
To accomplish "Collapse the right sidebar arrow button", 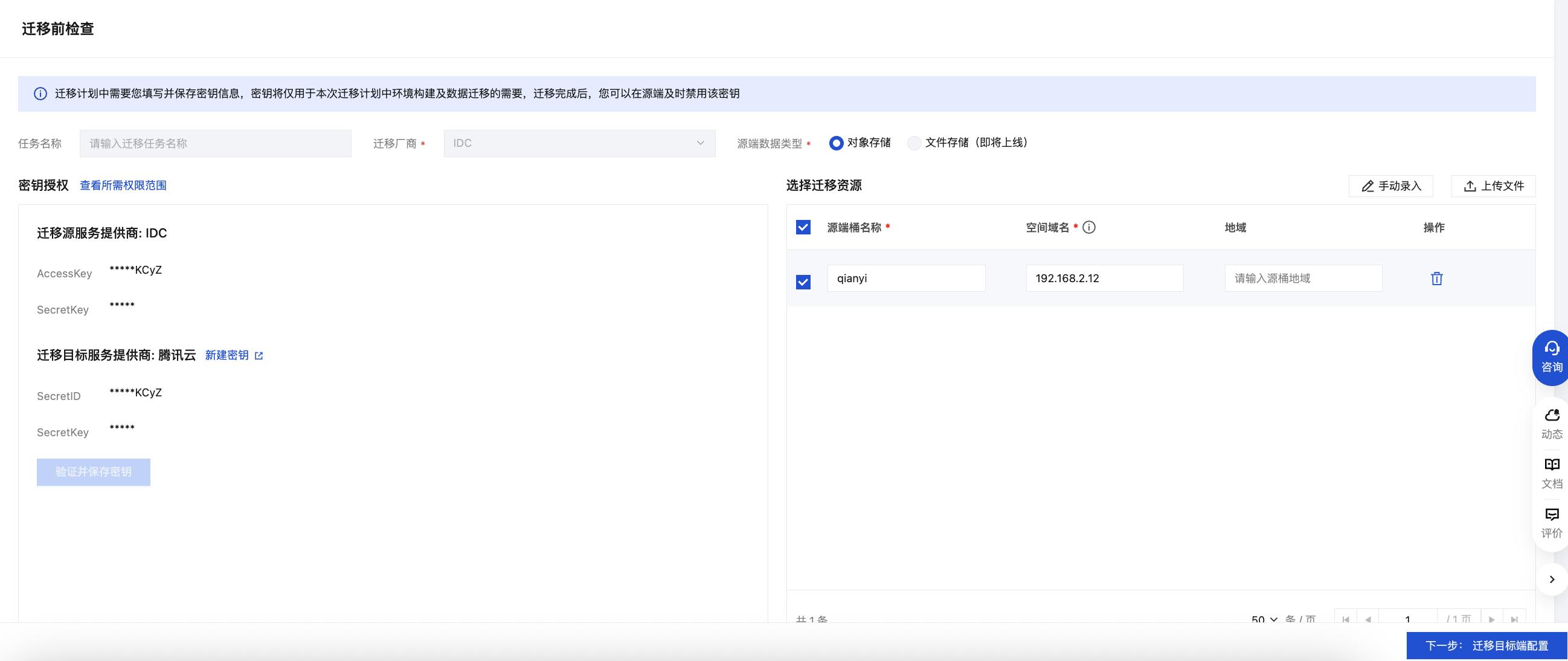I will click(x=1552, y=579).
